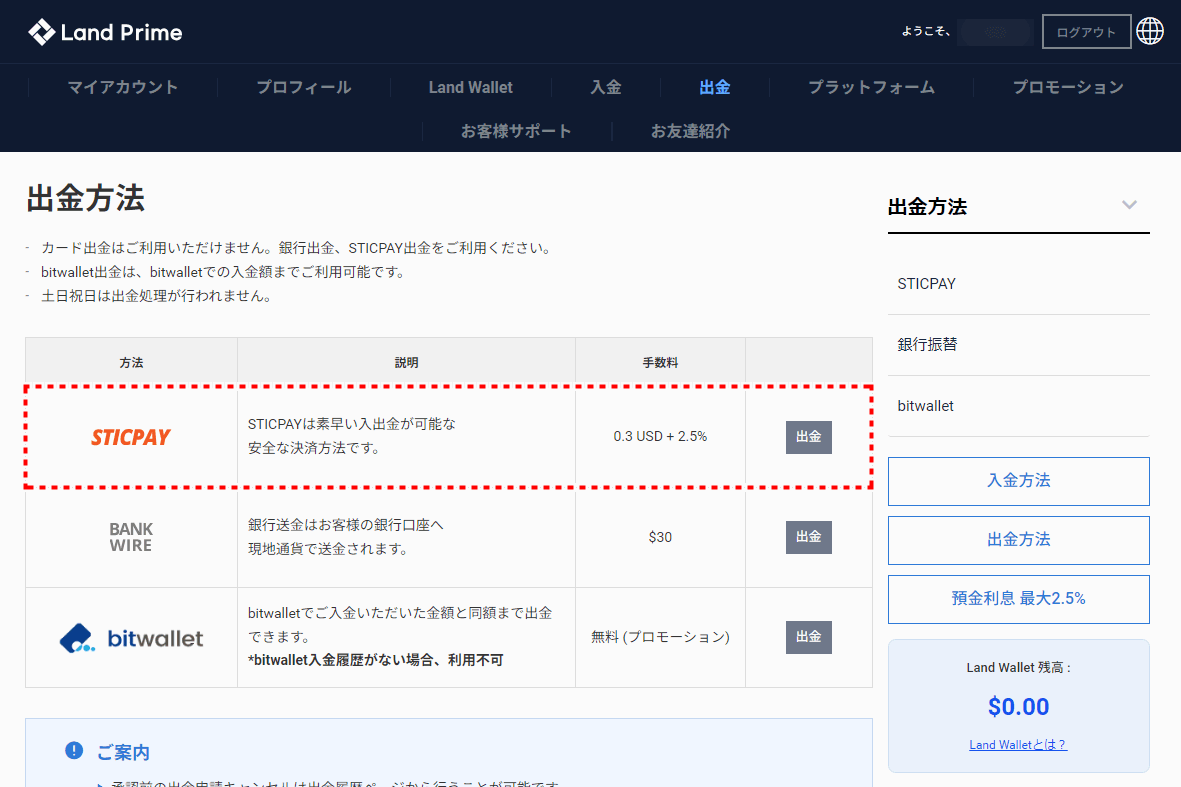Click the 入金方法 sidebar button
This screenshot has width=1181, height=787.
point(1018,481)
